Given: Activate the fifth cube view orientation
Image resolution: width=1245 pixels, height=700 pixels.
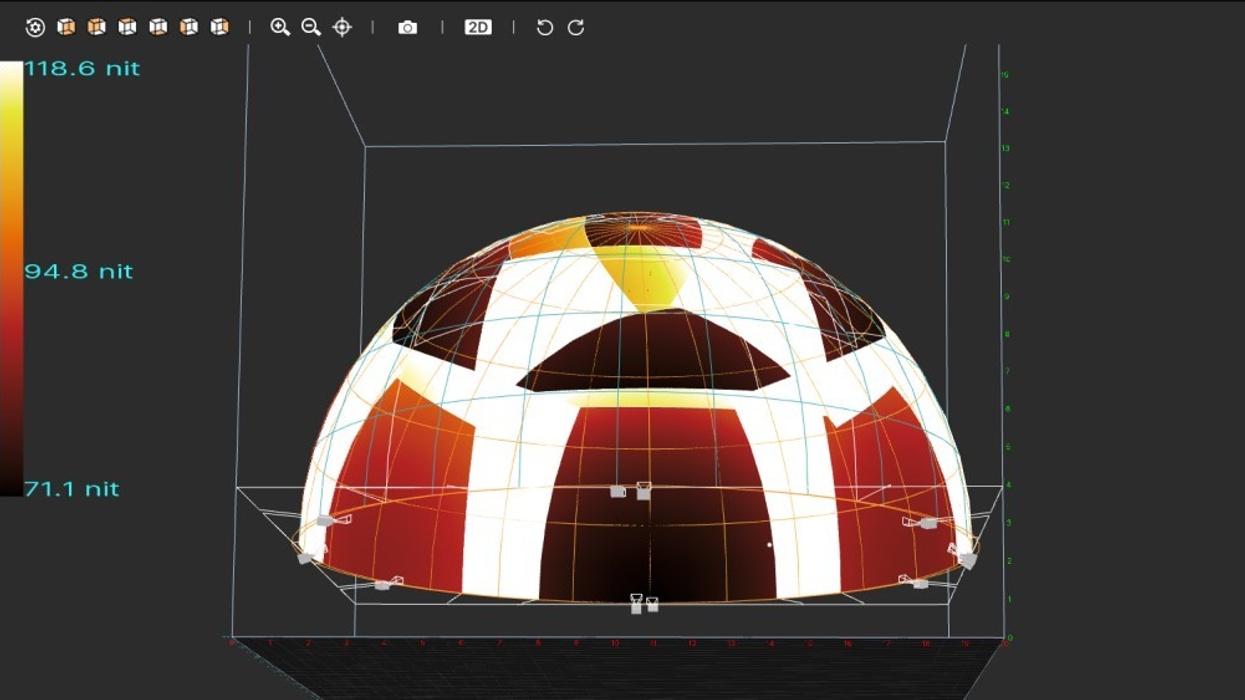Looking at the screenshot, I should pos(186,27).
